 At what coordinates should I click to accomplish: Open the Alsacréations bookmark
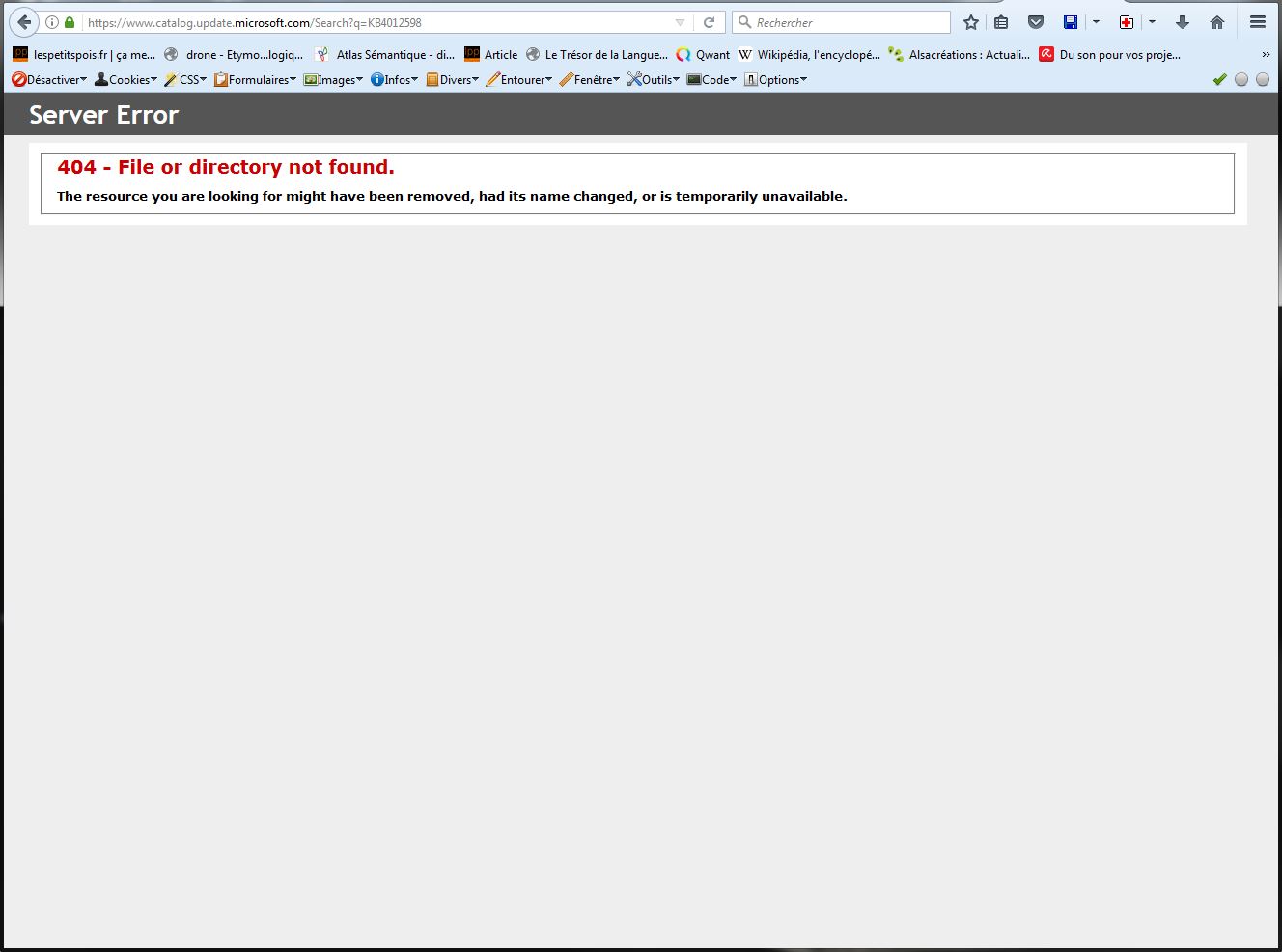point(960,55)
